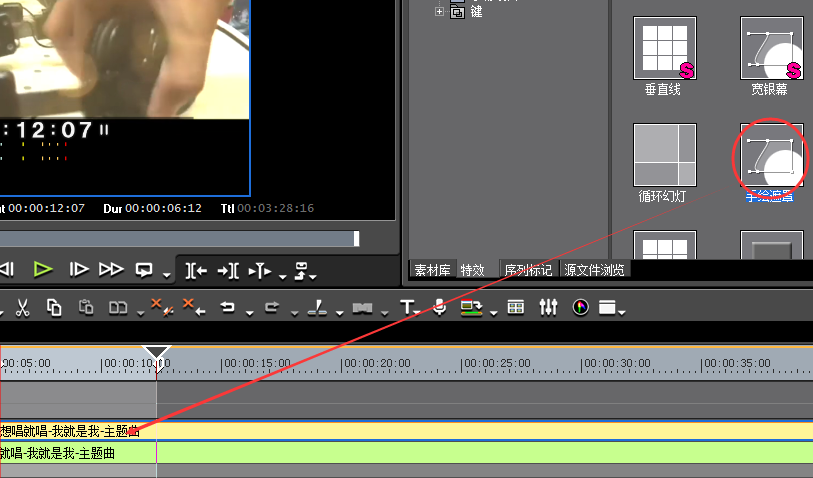813x478 pixels.
Task: Open the Redo history dropdown arrow
Action: point(295,313)
